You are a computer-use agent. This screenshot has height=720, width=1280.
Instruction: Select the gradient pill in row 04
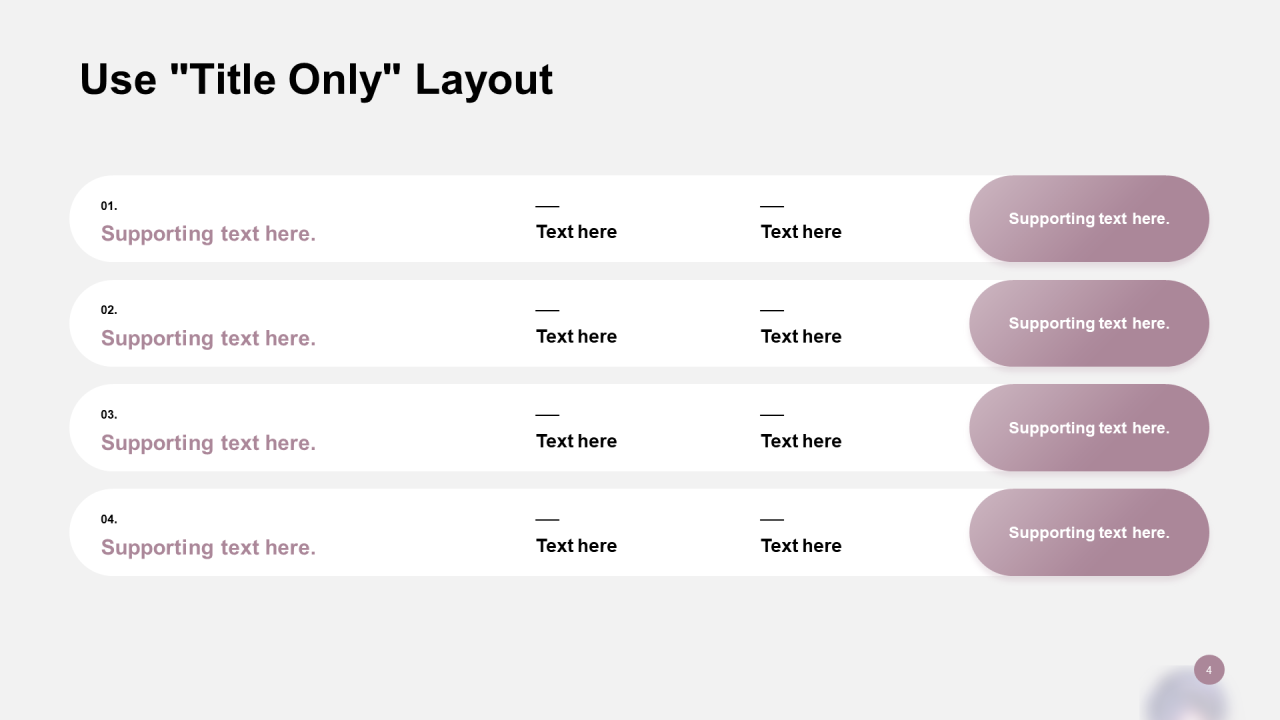[x=1089, y=532]
